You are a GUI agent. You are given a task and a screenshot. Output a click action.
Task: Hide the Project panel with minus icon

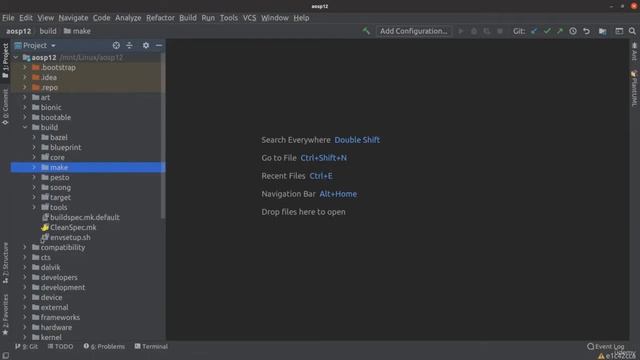(159, 45)
